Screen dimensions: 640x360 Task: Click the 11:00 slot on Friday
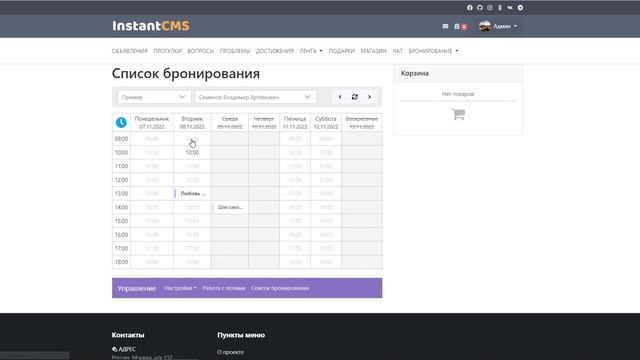coord(295,166)
